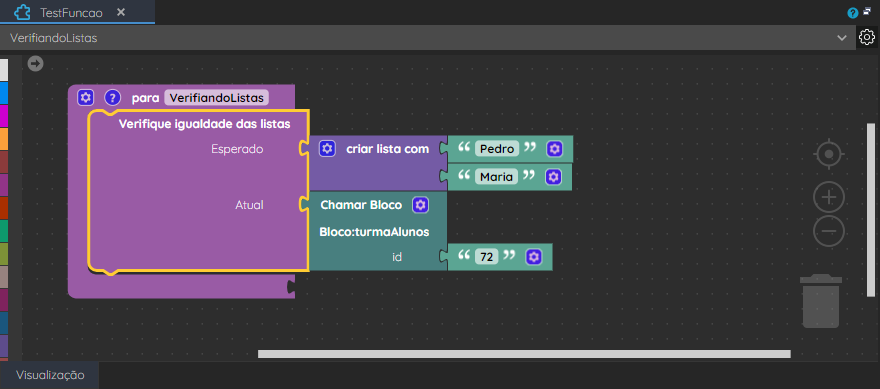Viewport: 880px width, 389px height.
Task: Select the orange category color swatch
Action: coord(4,139)
